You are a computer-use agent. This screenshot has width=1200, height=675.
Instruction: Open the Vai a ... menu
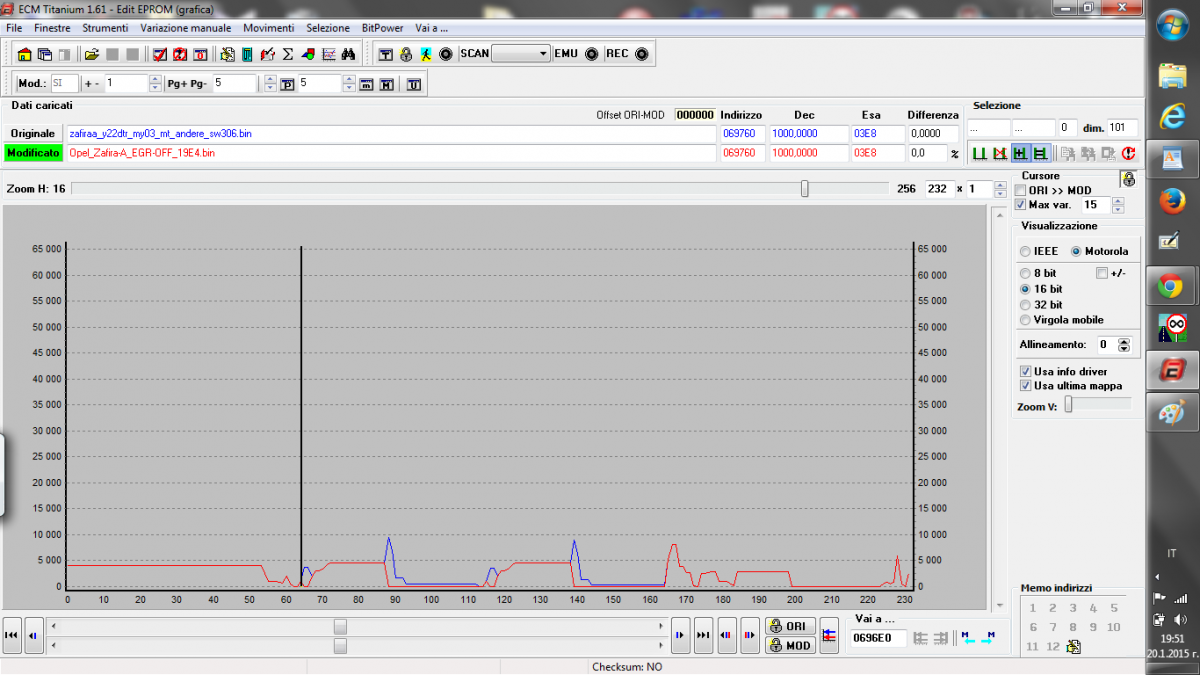[x=432, y=28]
